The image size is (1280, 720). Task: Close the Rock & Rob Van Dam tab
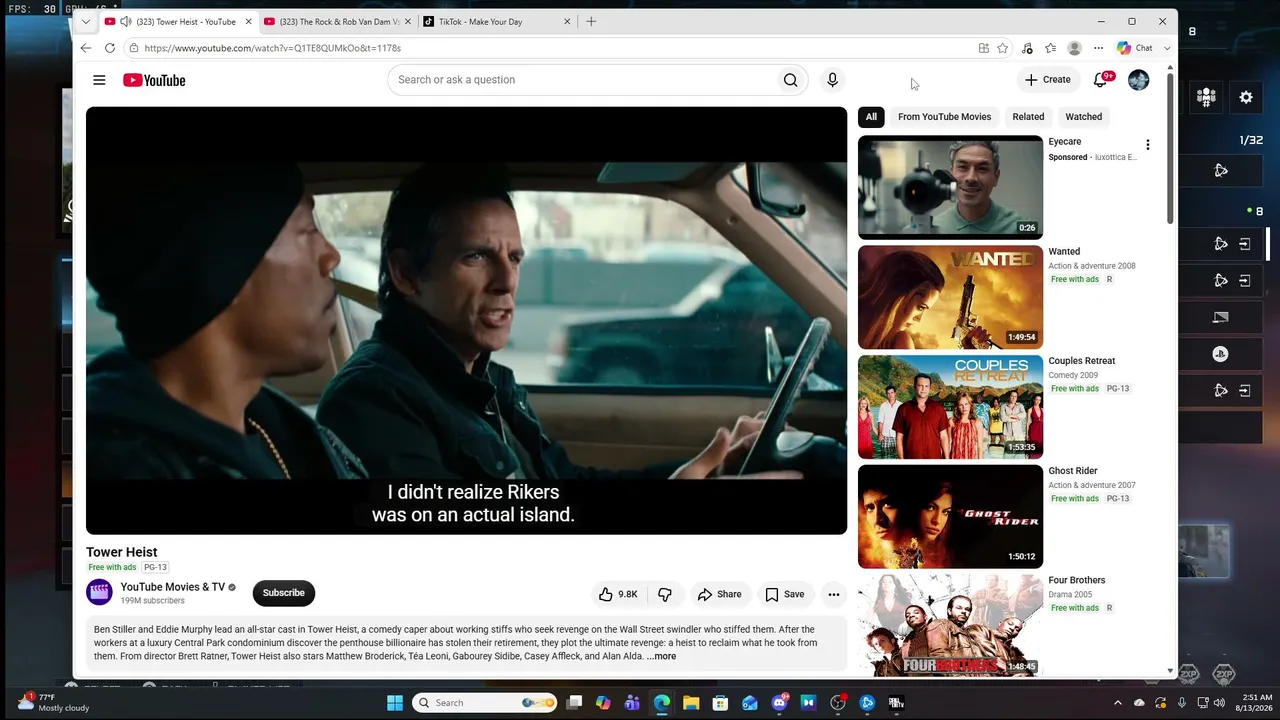pyautogui.click(x=407, y=22)
